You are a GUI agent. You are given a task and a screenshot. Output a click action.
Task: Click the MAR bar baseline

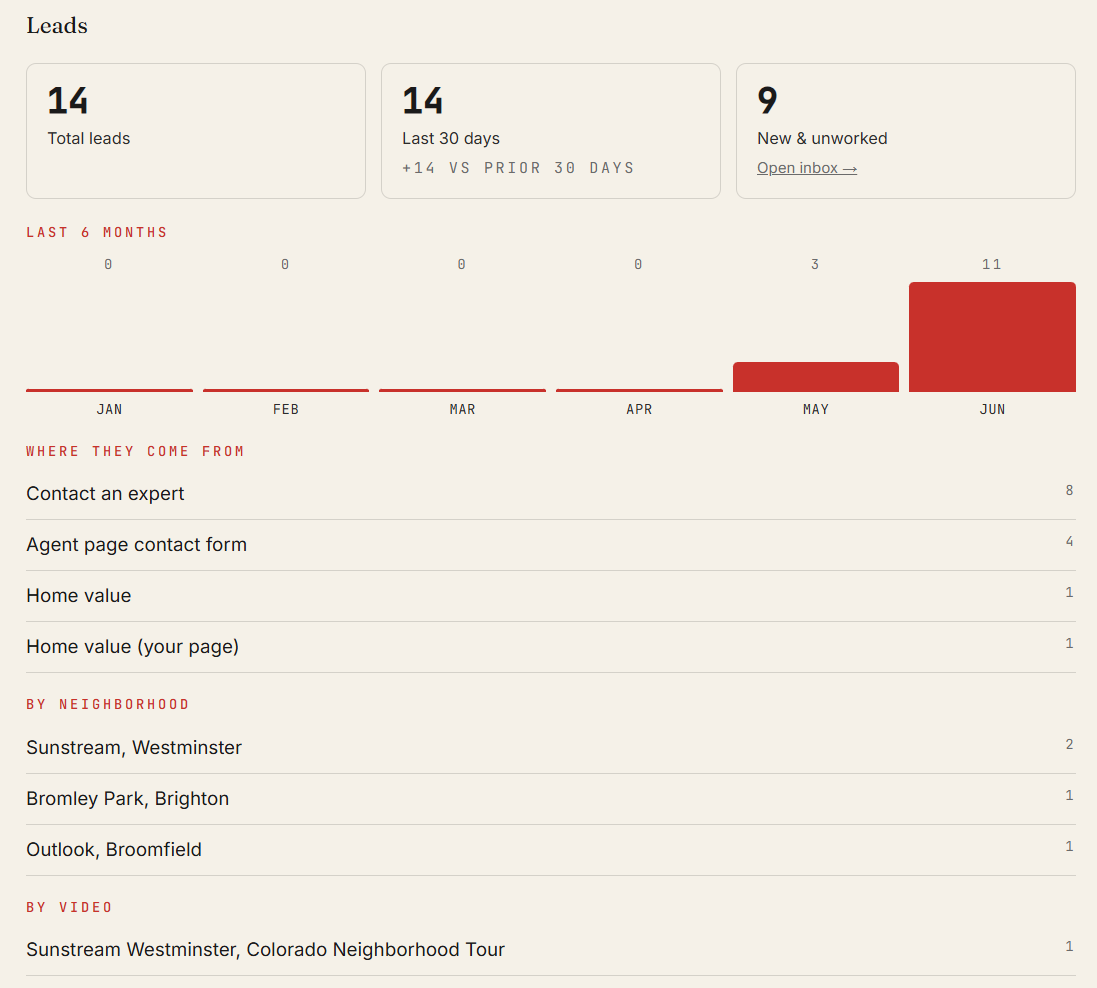click(462, 390)
